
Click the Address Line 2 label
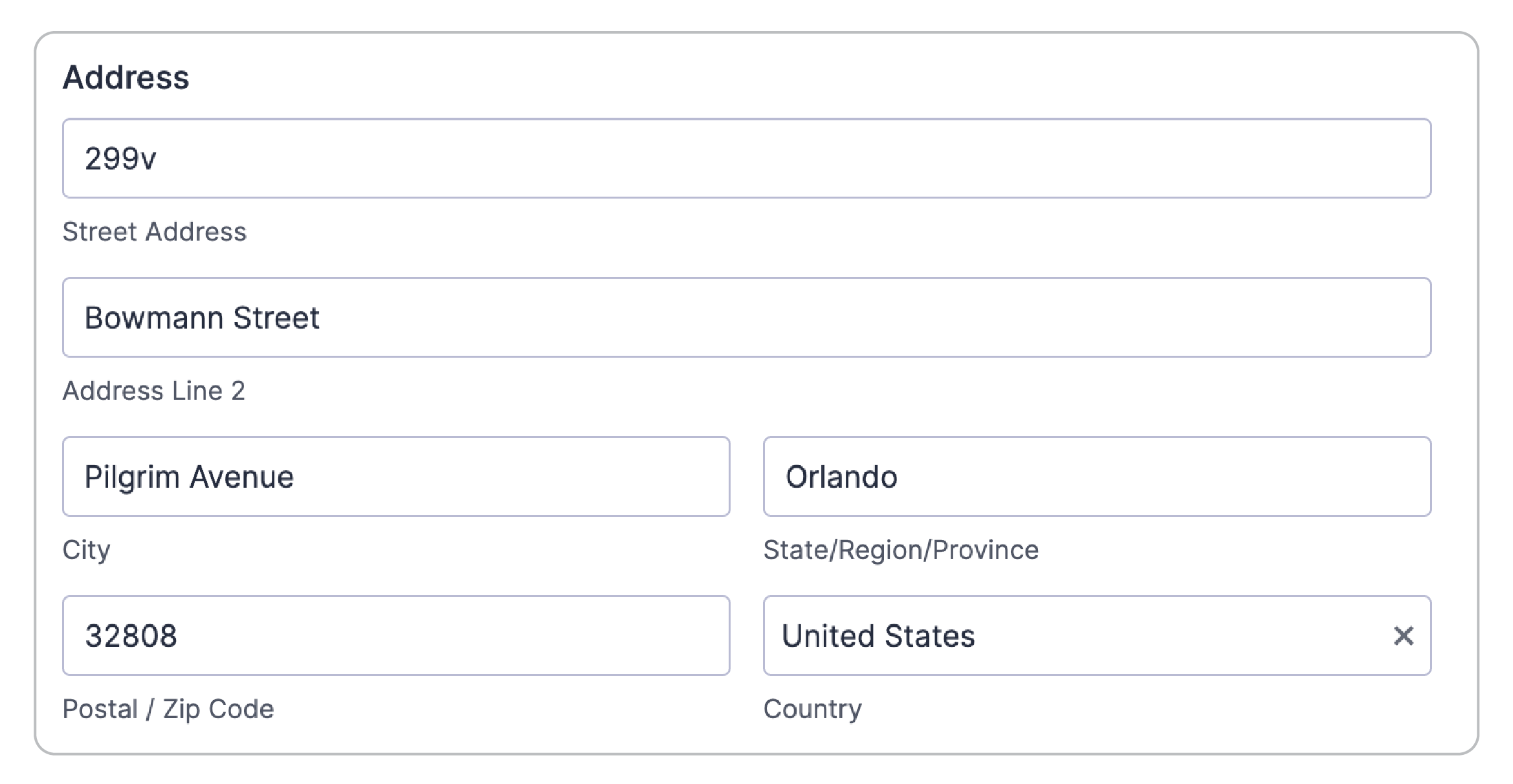click(155, 390)
